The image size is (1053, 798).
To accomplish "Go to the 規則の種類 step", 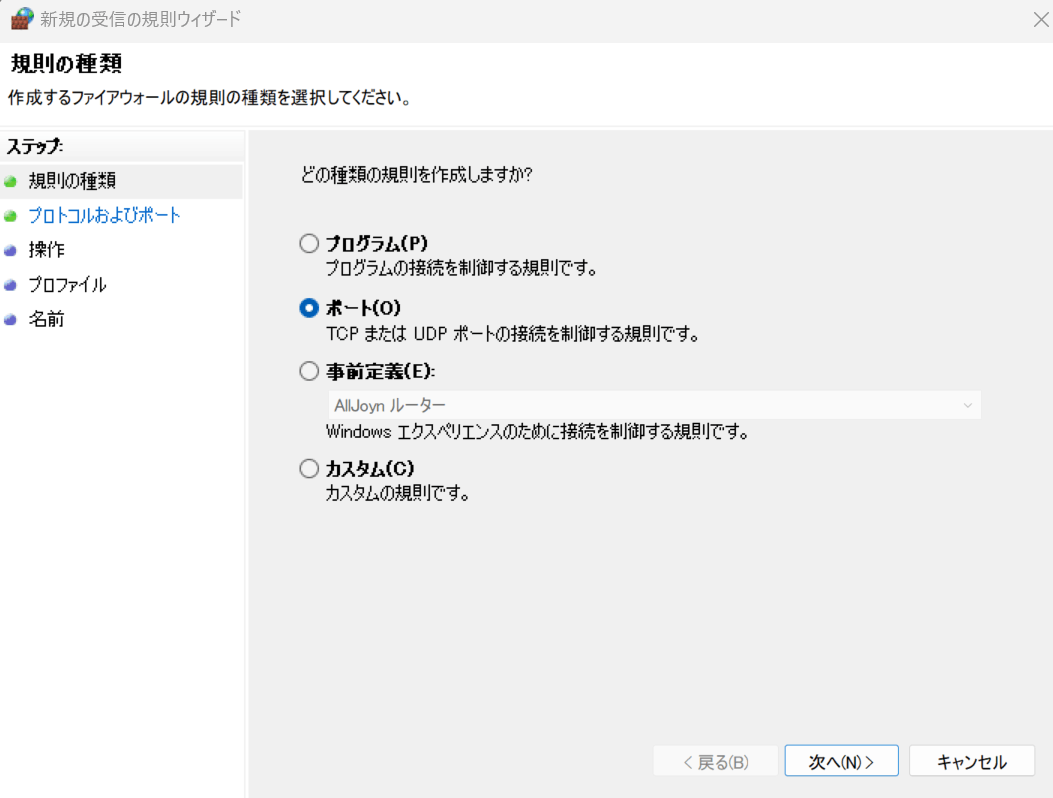I will (72, 181).
